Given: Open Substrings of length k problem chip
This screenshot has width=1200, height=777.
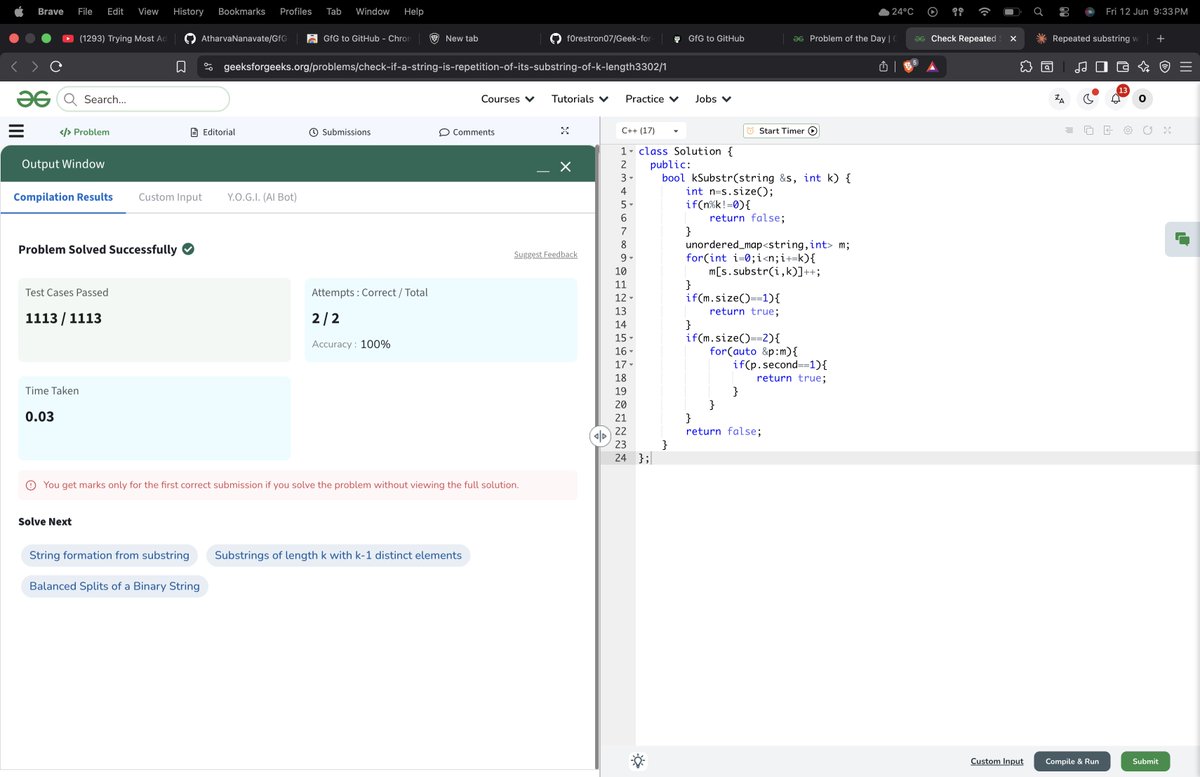Looking at the screenshot, I should coord(338,555).
